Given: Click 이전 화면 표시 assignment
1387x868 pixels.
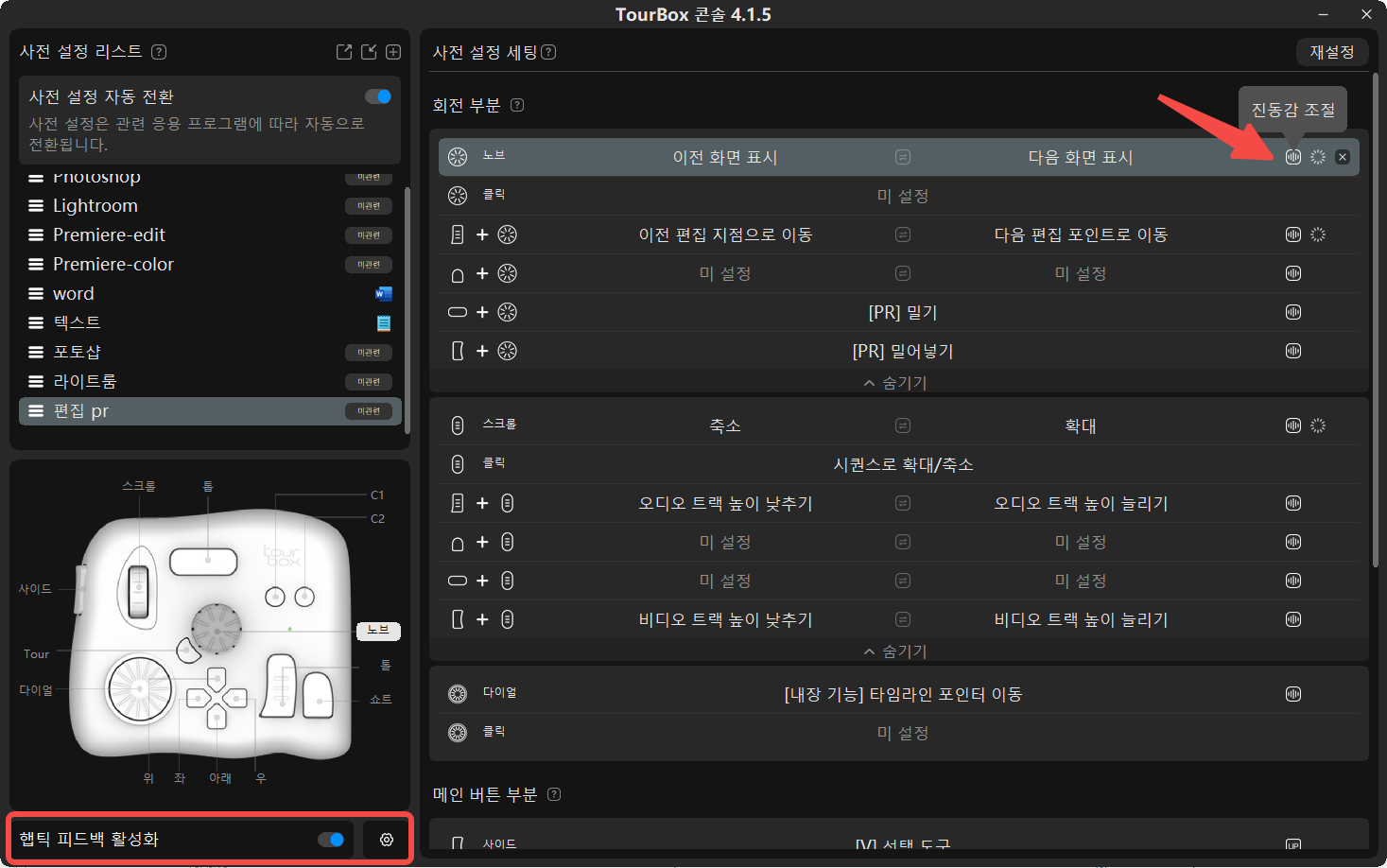Looking at the screenshot, I should [x=725, y=157].
